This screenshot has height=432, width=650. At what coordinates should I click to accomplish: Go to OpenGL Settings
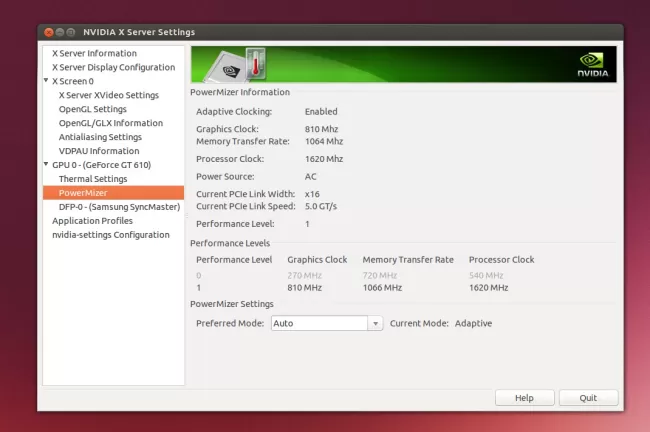pyautogui.click(x=92, y=109)
